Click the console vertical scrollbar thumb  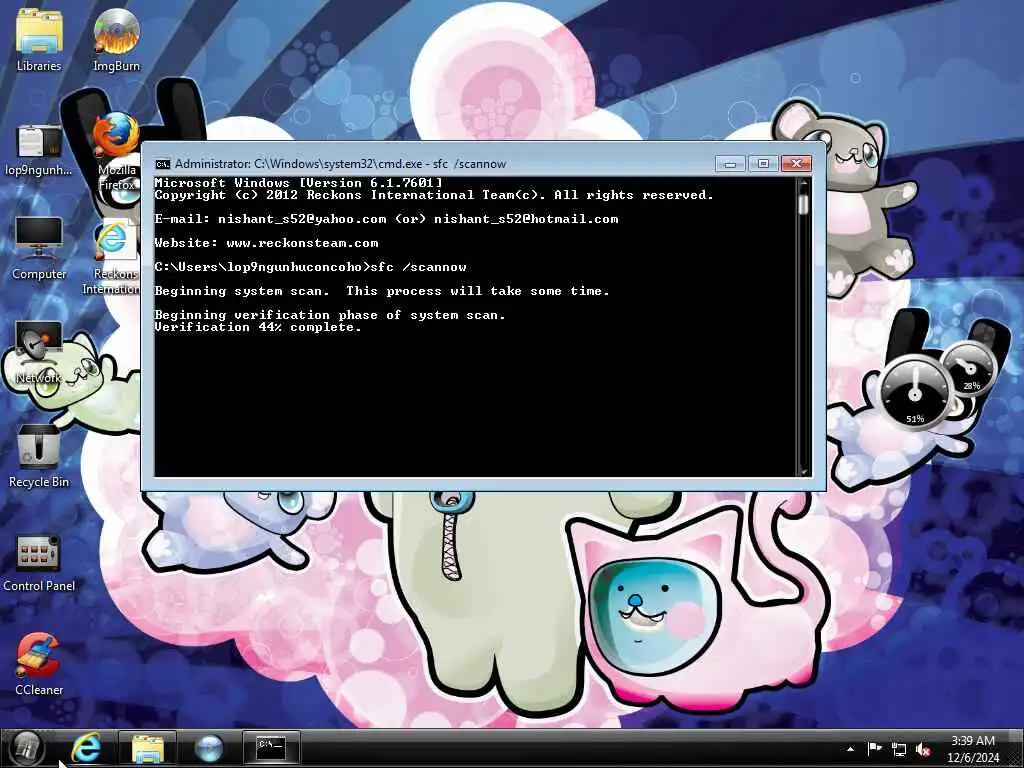803,204
